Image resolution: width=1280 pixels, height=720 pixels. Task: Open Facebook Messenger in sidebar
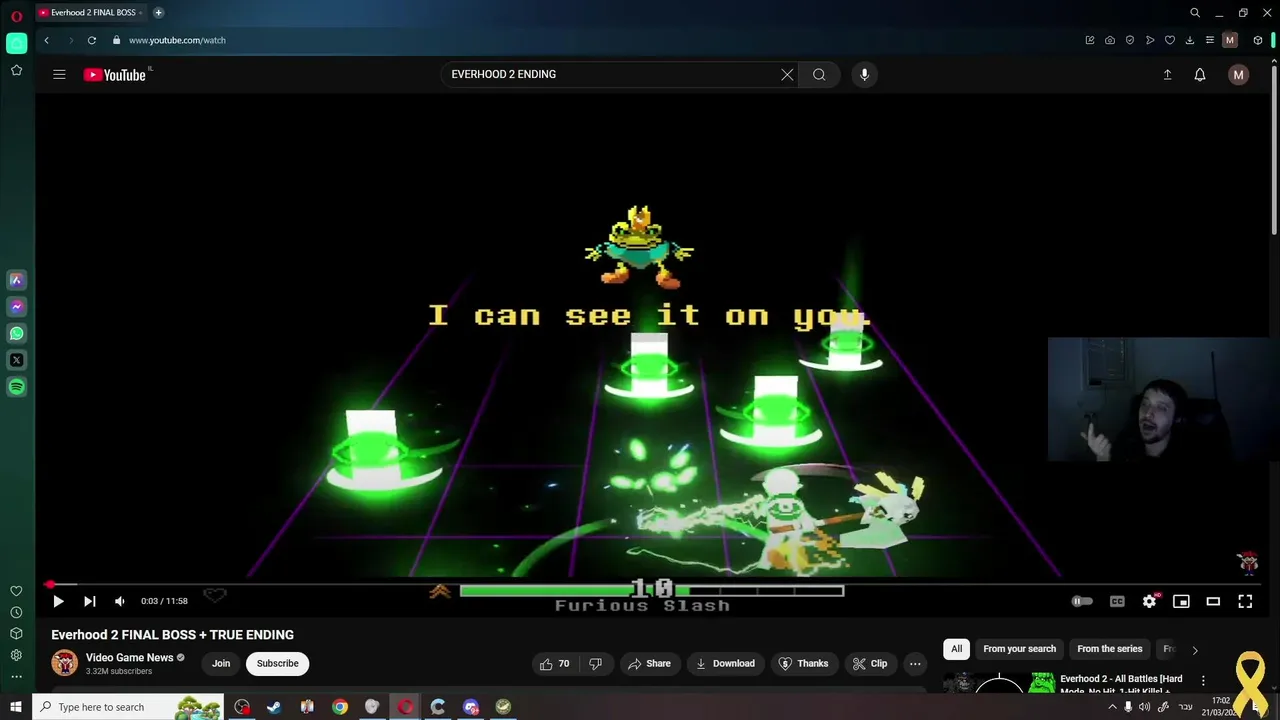point(16,307)
